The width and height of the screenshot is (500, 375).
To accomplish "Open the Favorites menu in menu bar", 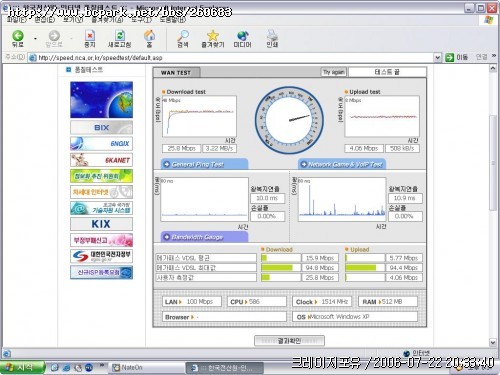I will [107, 20].
